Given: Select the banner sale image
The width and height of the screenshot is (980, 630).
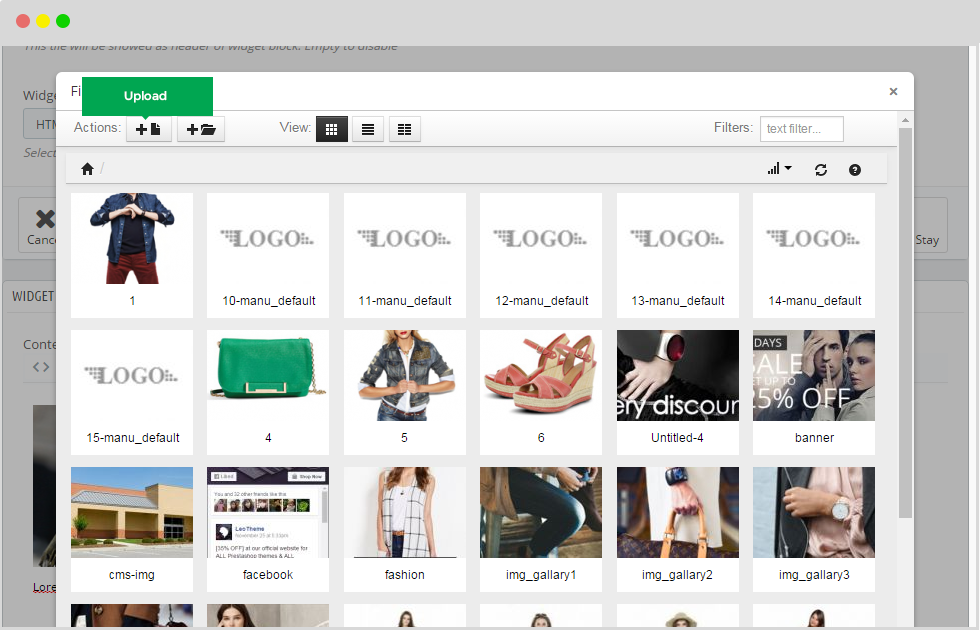Looking at the screenshot, I should 814,375.
